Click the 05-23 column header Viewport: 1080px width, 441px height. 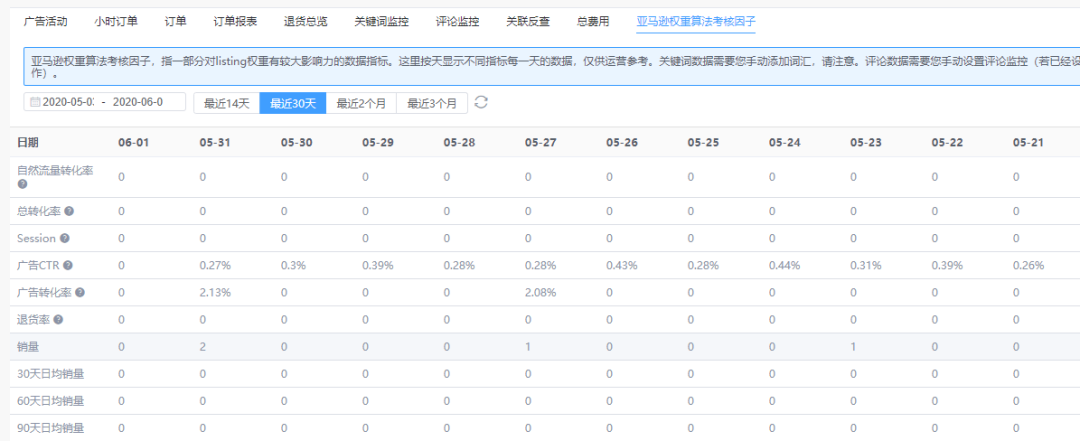point(866,143)
